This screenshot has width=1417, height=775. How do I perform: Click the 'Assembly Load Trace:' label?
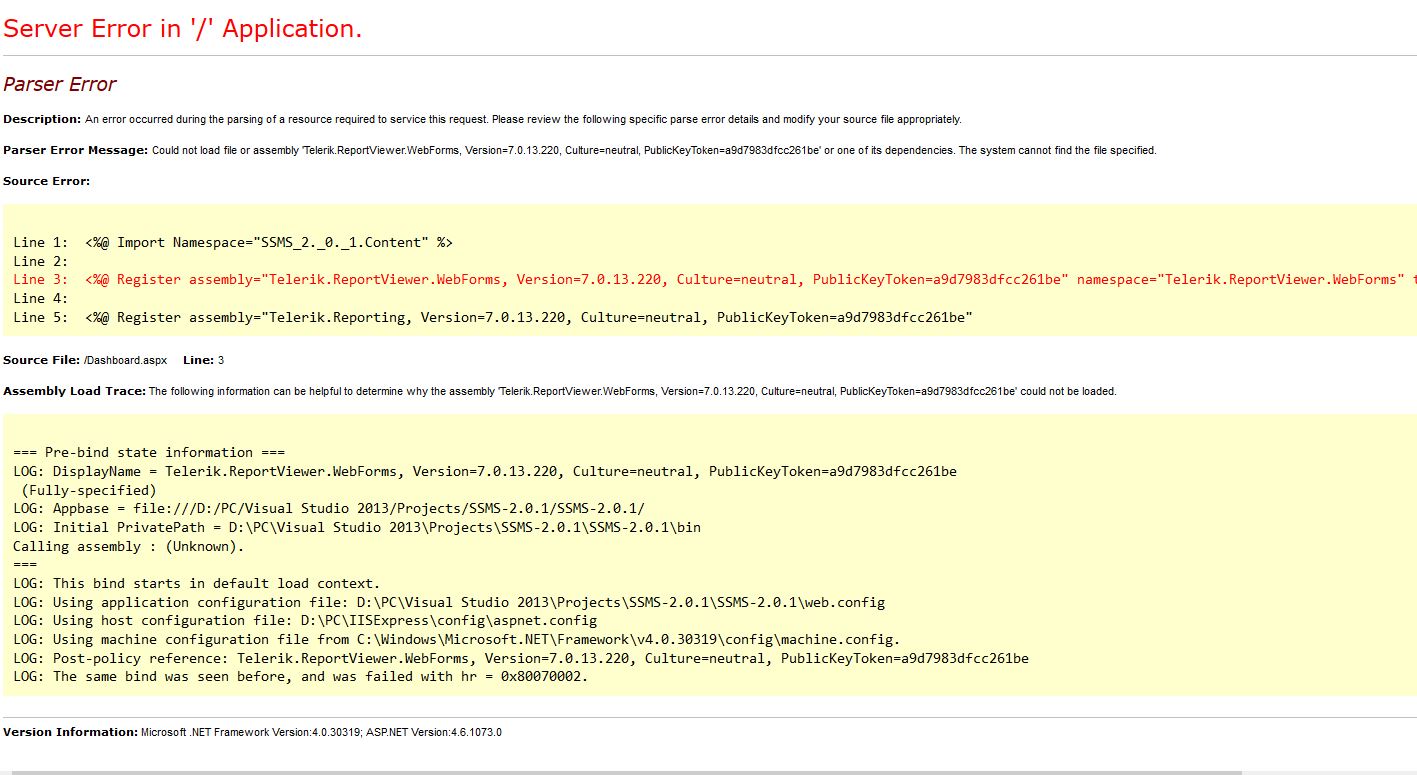point(74,391)
